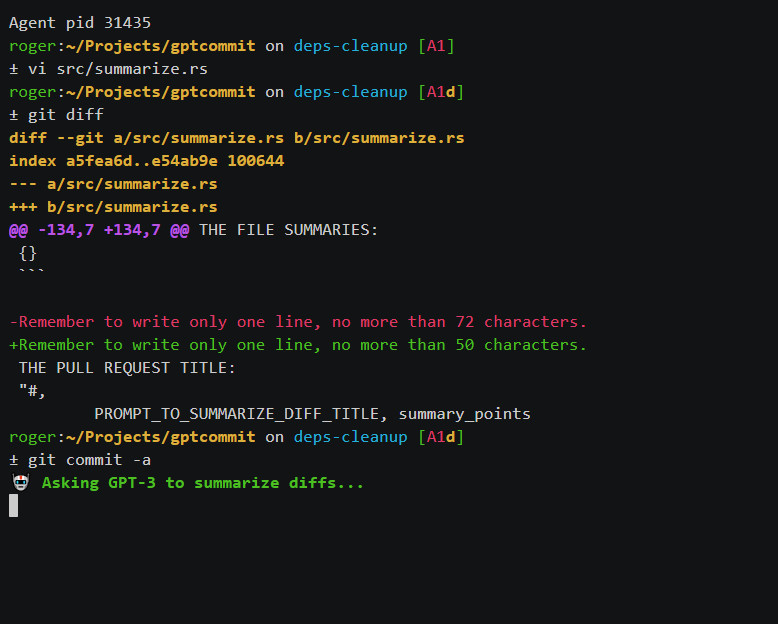This screenshot has width=778, height=624.
Task: Click the added line with '50 characters'
Action: 298,345
